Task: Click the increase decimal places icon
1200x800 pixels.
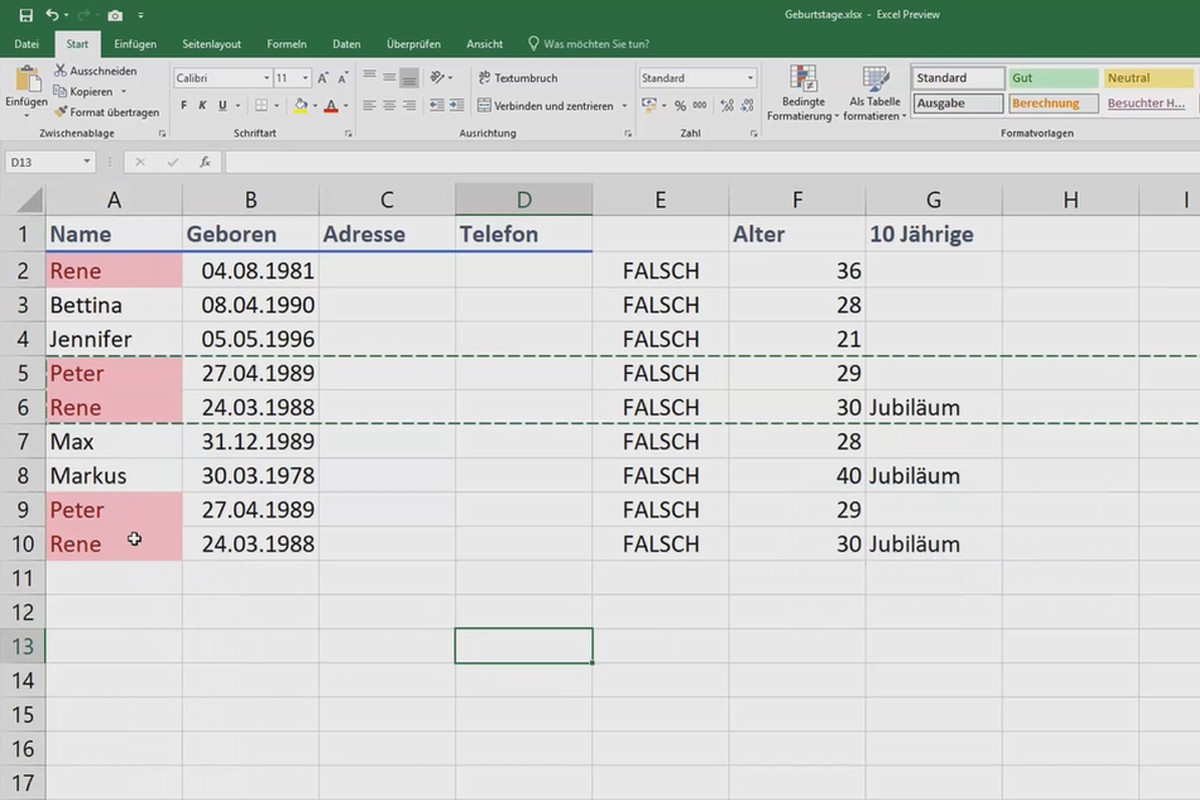Action: point(727,105)
